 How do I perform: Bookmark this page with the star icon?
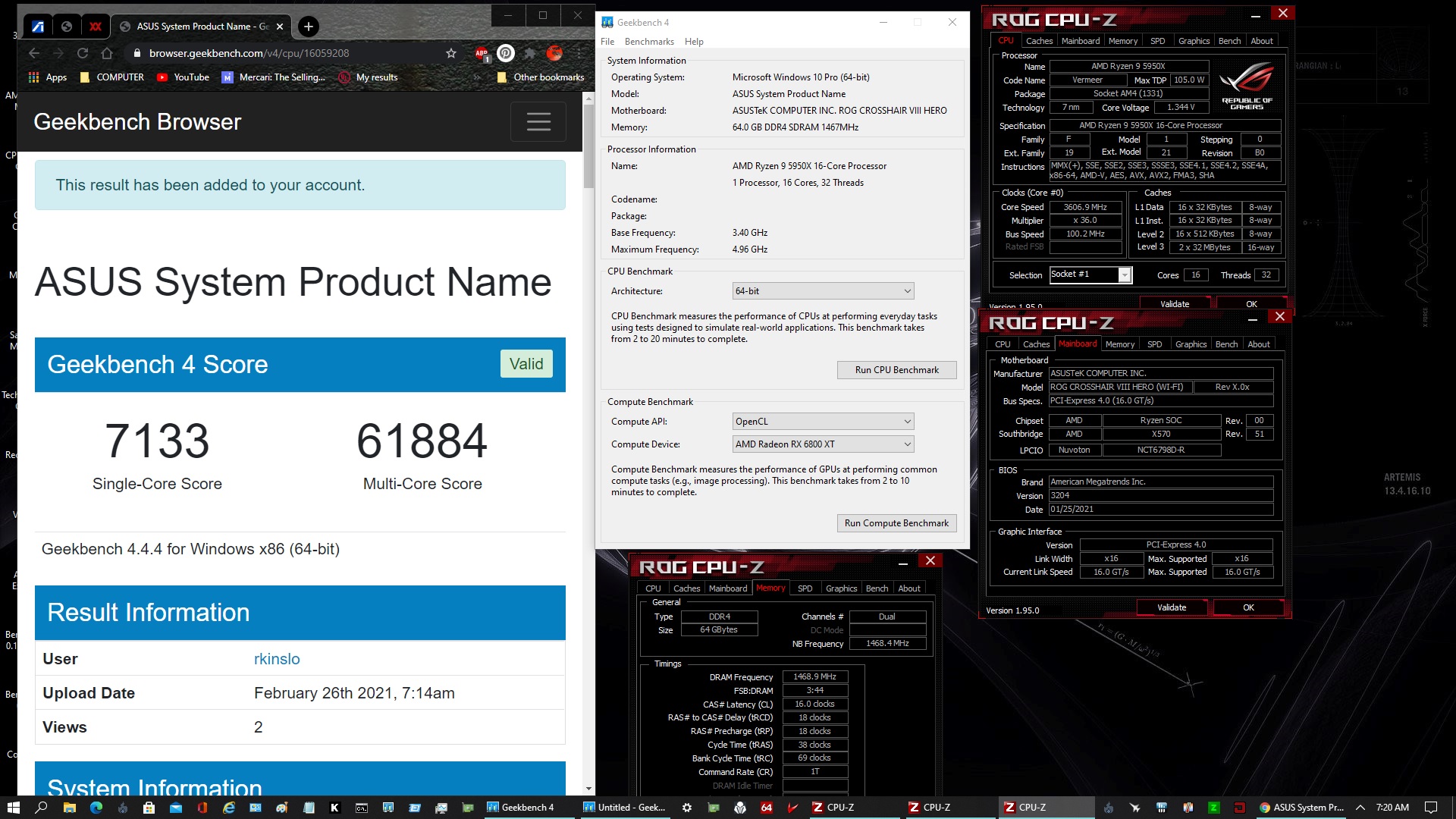[x=451, y=53]
